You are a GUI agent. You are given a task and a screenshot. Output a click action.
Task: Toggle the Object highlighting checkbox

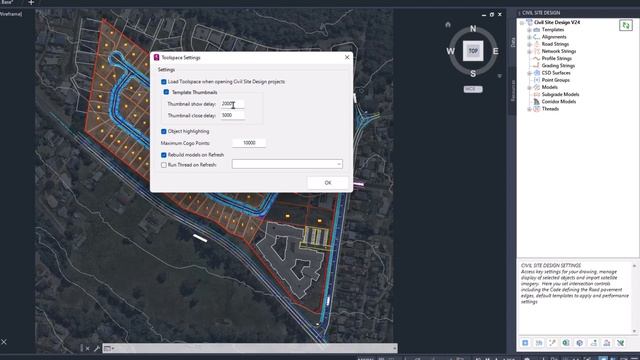tap(164, 131)
